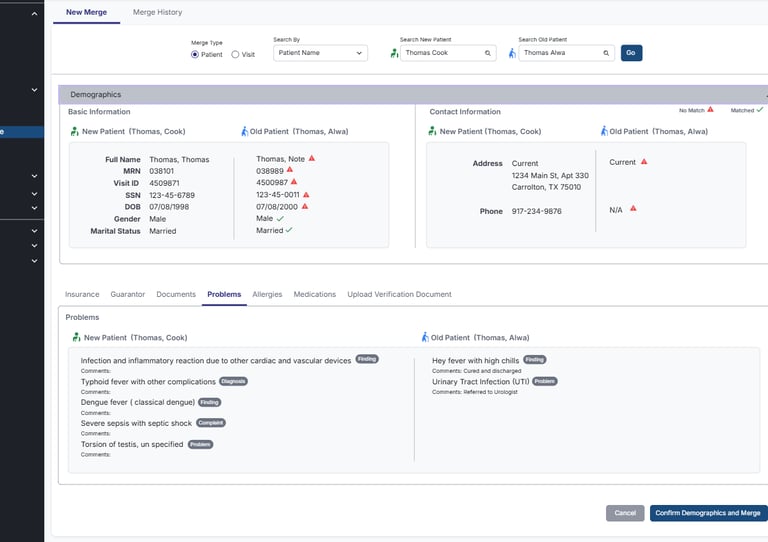This screenshot has width=768, height=542.
Task: Switch to the Merge History tab
Action: pyautogui.click(x=157, y=12)
